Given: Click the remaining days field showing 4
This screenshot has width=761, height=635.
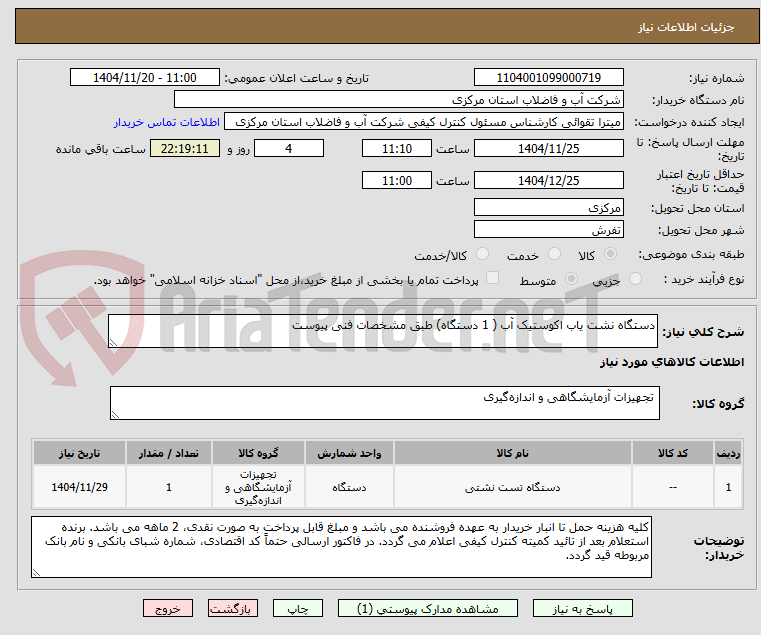Looking at the screenshot, I should [x=289, y=149].
